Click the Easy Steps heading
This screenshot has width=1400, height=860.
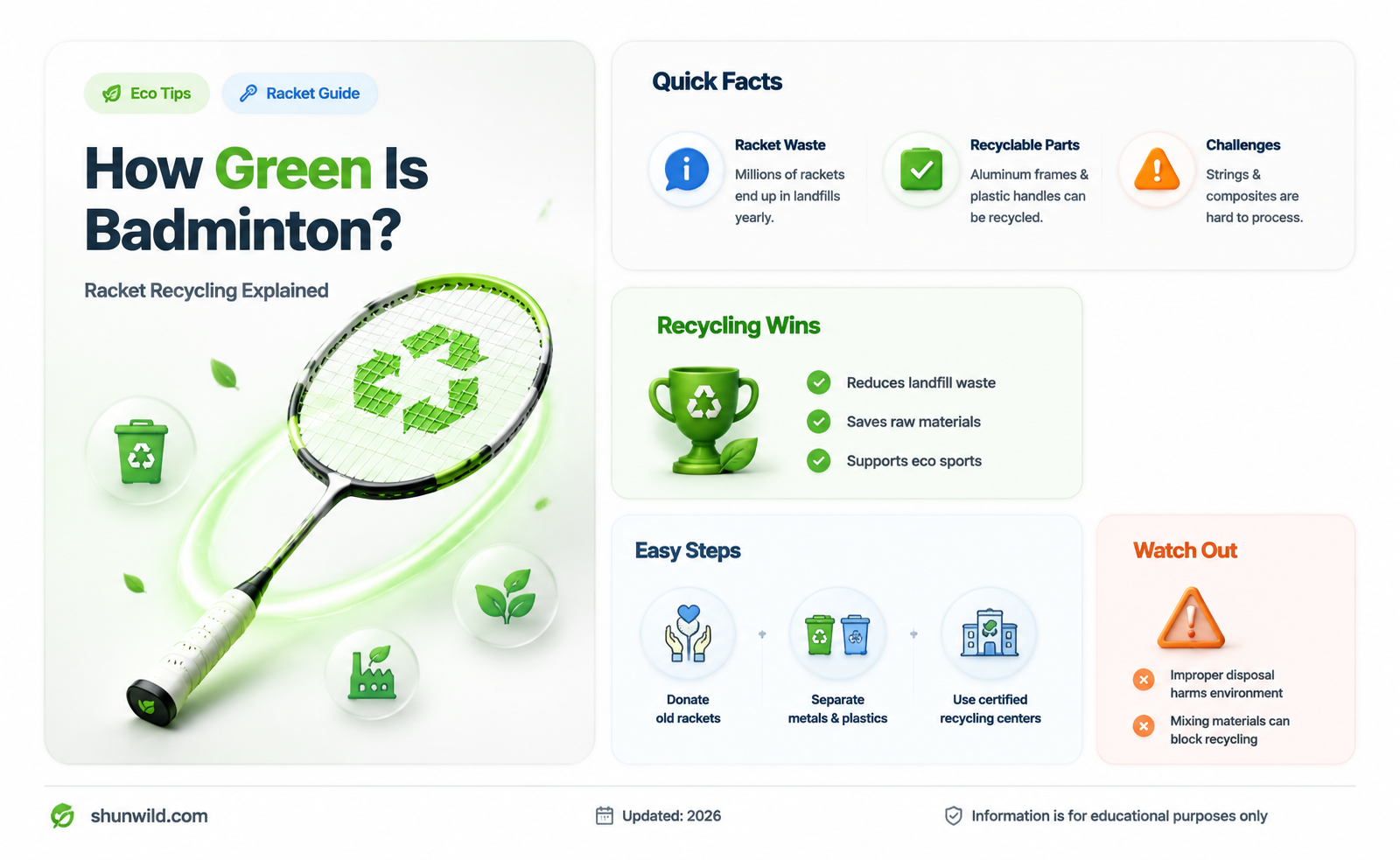point(688,550)
